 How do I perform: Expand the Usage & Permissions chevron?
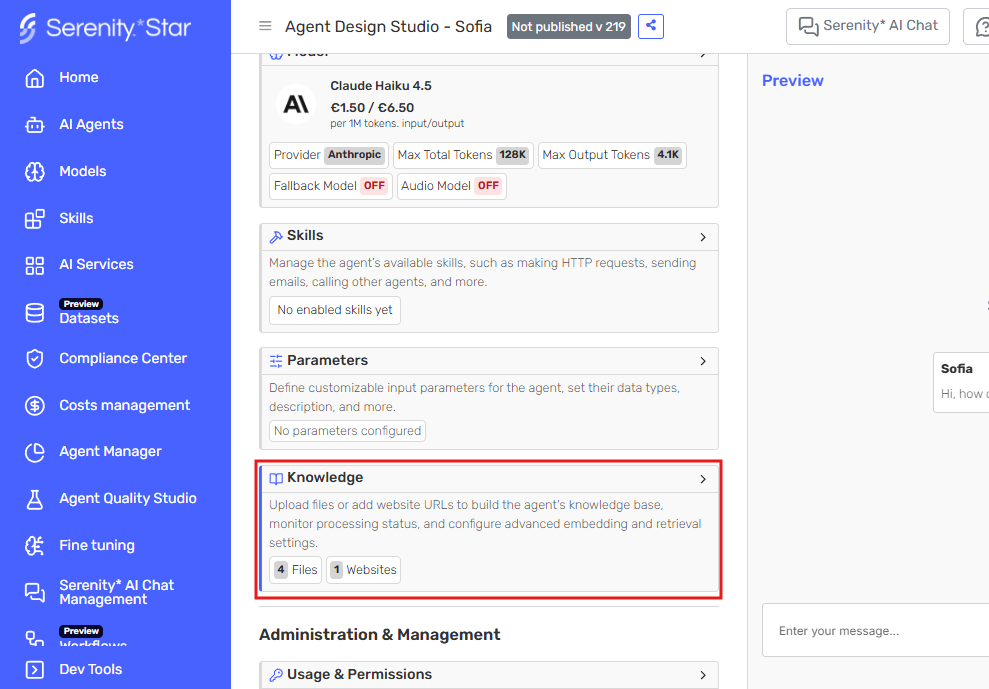click(703, 676)
